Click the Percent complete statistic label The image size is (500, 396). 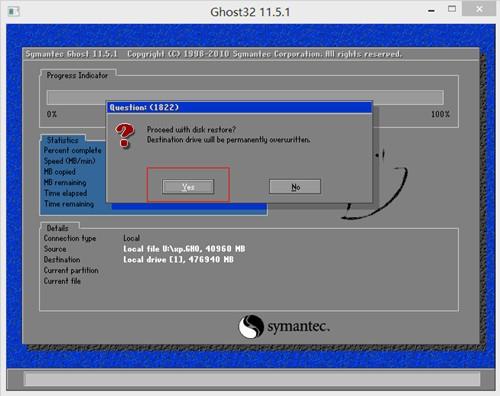click(x=72, y=150)
